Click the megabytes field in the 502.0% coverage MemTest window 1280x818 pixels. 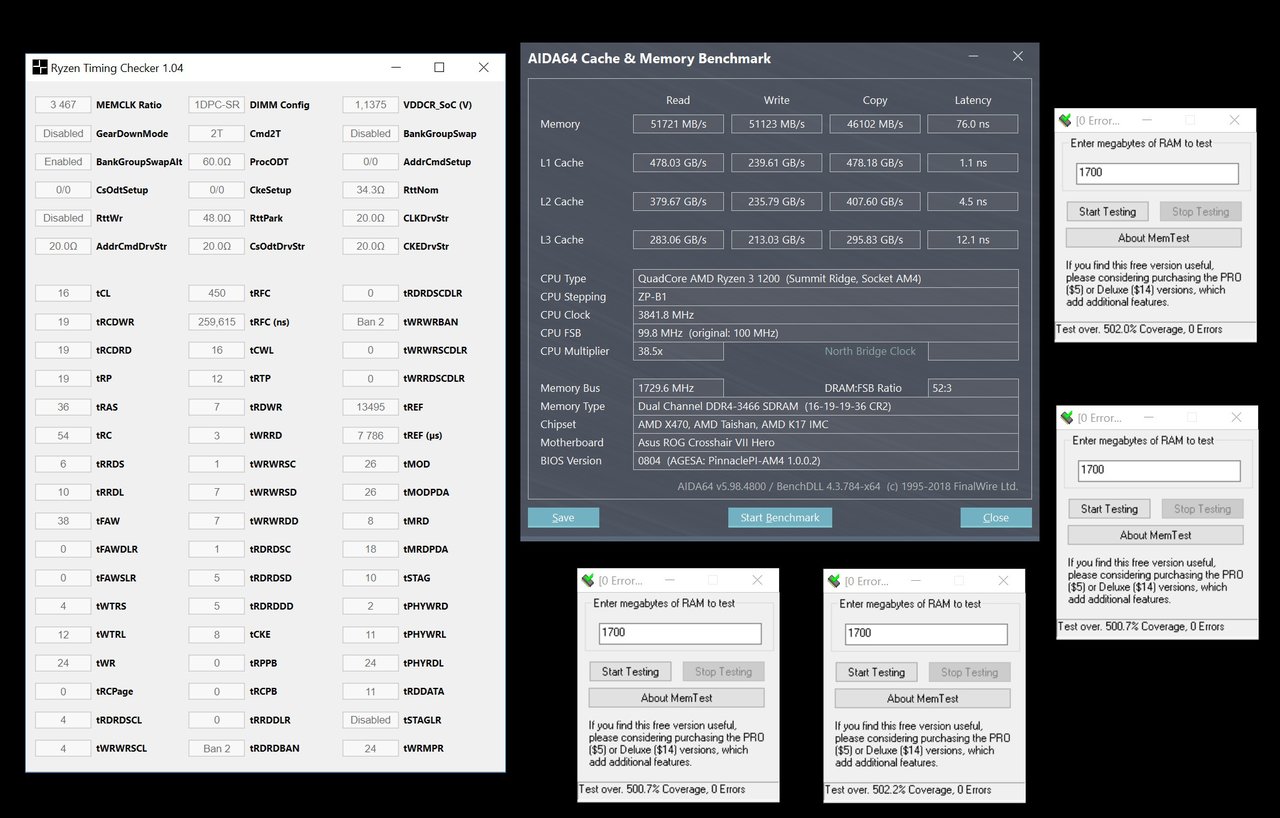coord(1157,172)
